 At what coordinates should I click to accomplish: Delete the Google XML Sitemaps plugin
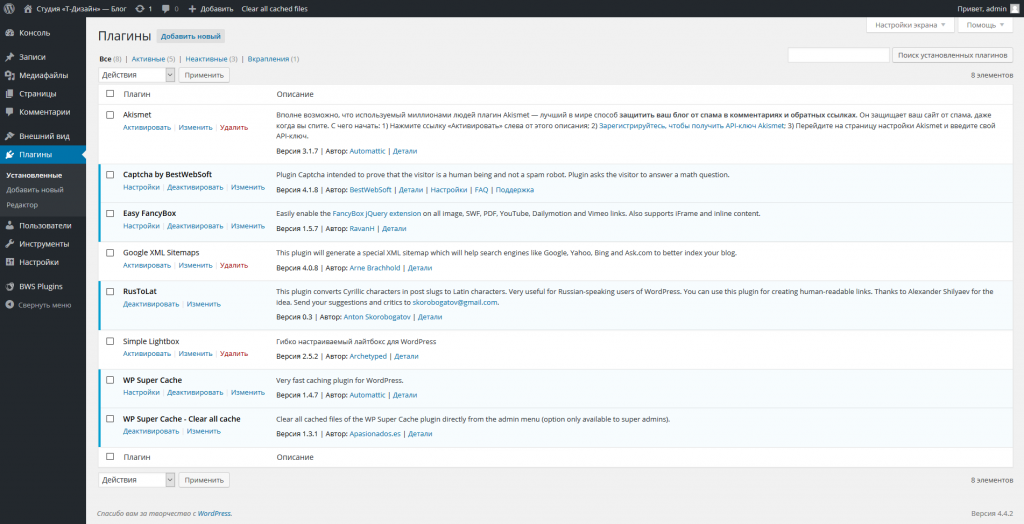(x=234, y=265)
